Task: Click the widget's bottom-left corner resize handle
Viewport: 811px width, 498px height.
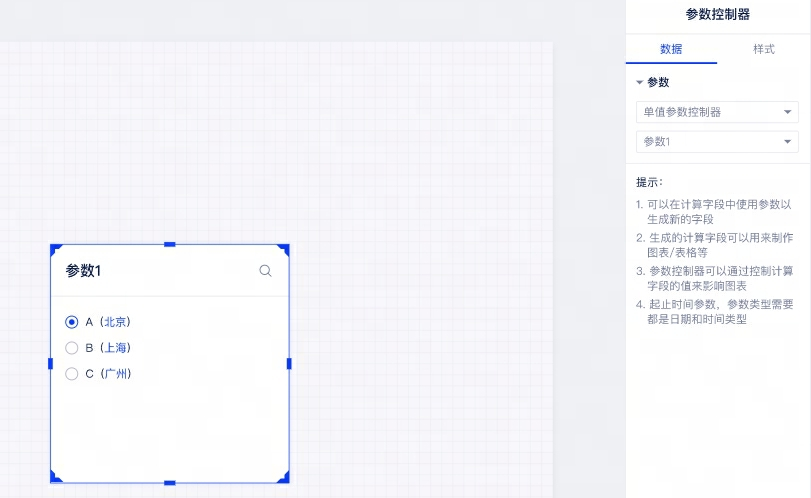Action: [54, 479]
